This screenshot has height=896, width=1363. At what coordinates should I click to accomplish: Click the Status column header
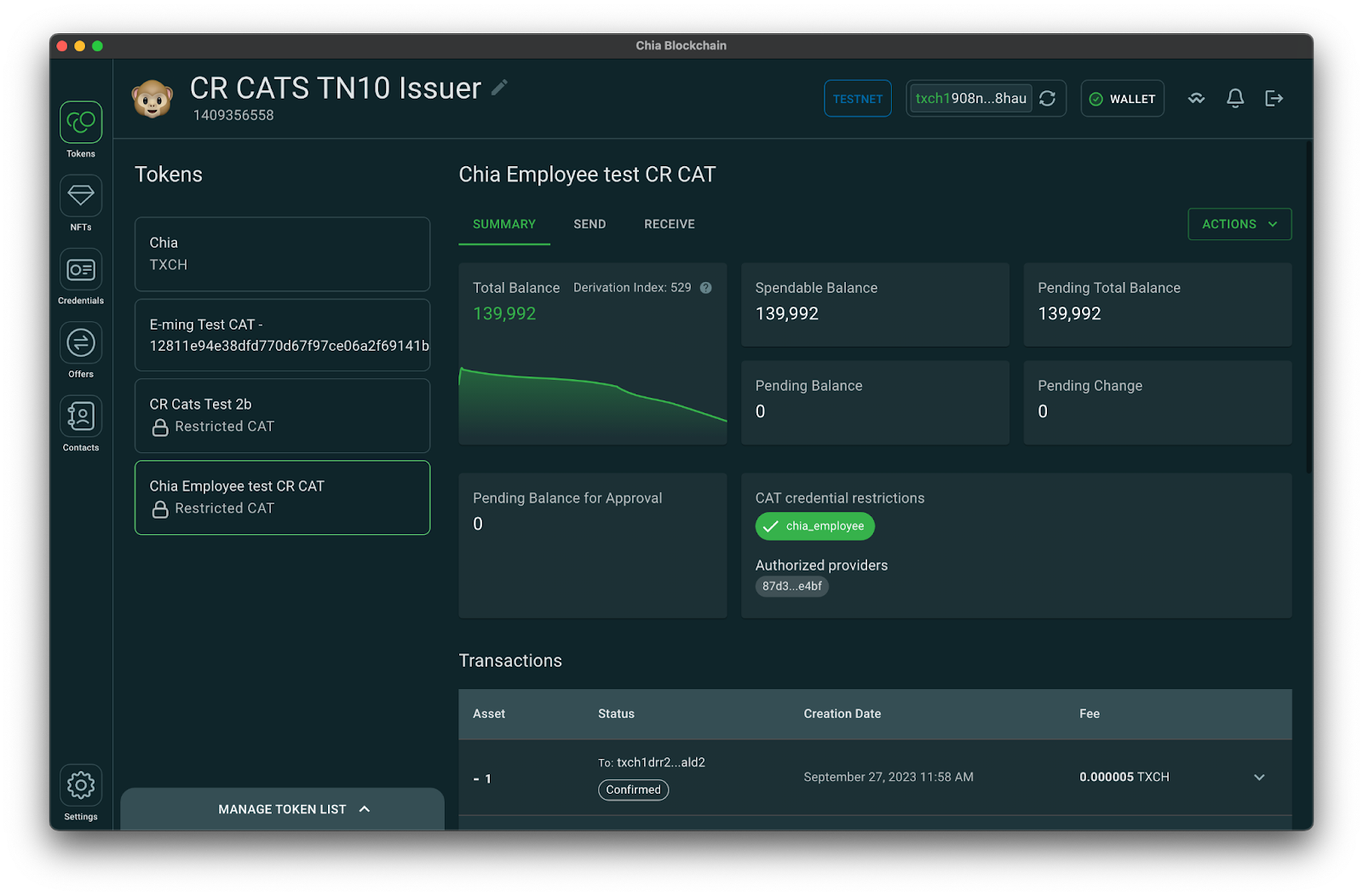click(616, 714)
